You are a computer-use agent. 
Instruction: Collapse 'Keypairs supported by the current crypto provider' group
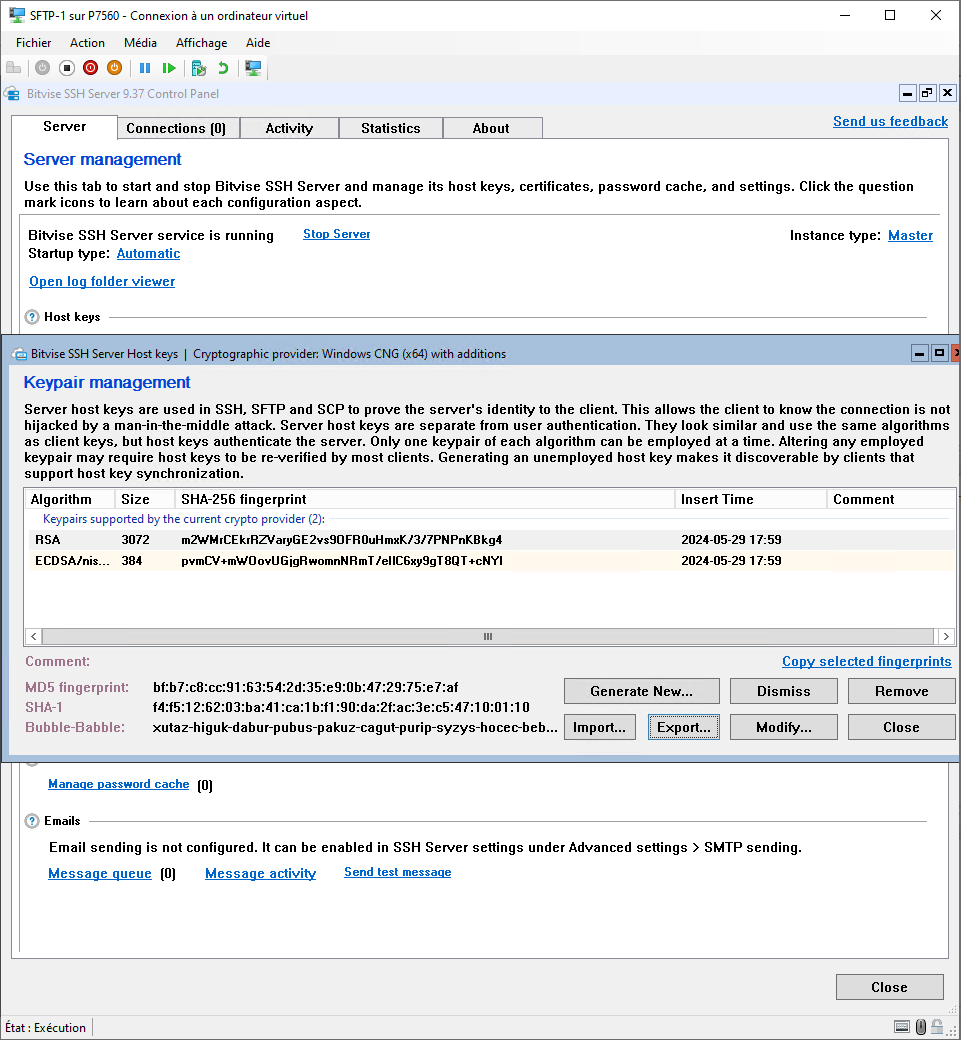pos(184,519)
